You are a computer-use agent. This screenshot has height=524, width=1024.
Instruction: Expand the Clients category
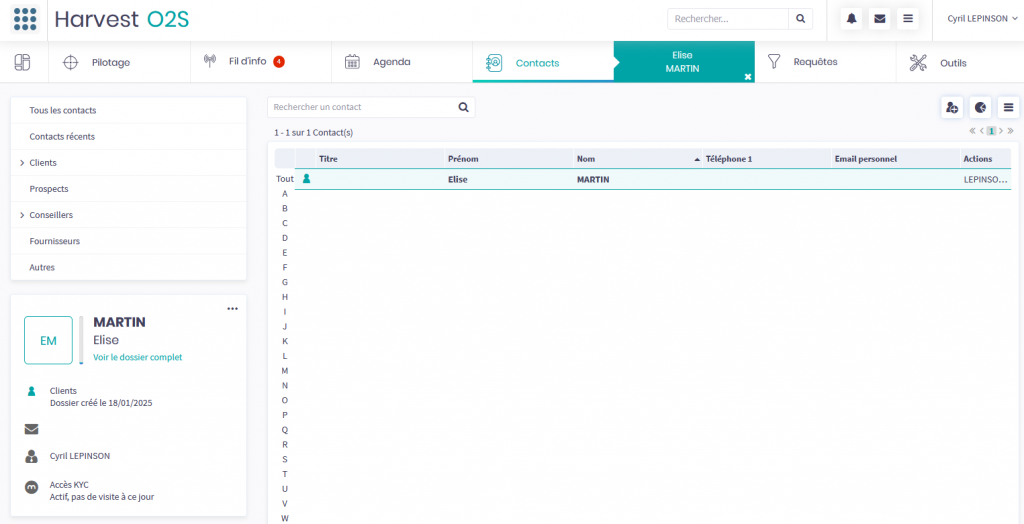(22, 163)
